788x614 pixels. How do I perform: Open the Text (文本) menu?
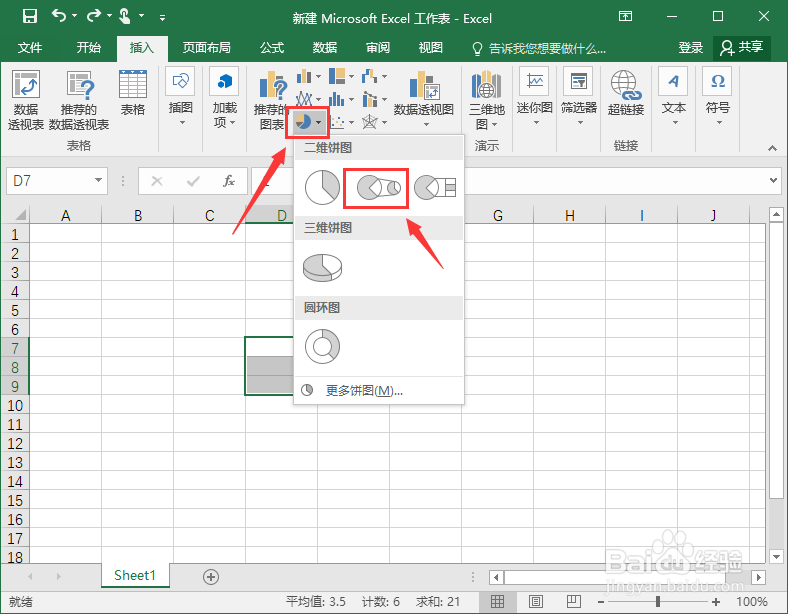(673, 98)
